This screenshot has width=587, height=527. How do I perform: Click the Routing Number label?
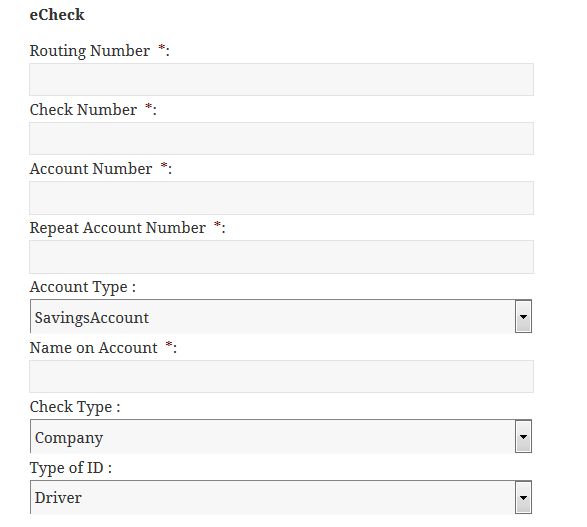point(90,51)
